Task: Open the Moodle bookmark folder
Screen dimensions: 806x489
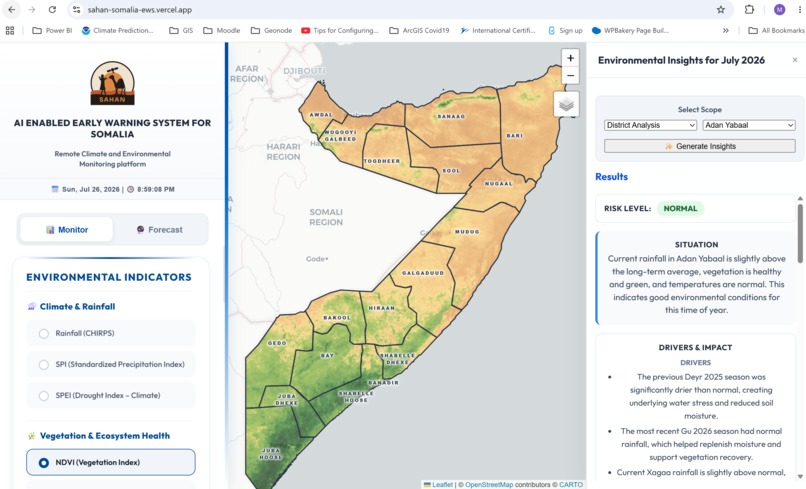Action: tap(222, 30)
